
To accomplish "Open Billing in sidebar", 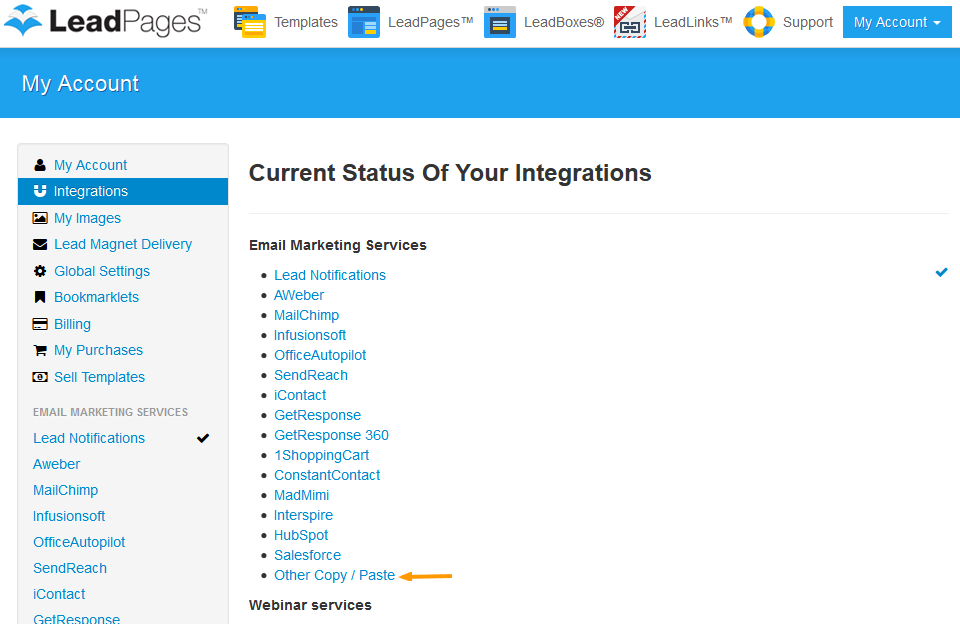I will tap(72, 324).
